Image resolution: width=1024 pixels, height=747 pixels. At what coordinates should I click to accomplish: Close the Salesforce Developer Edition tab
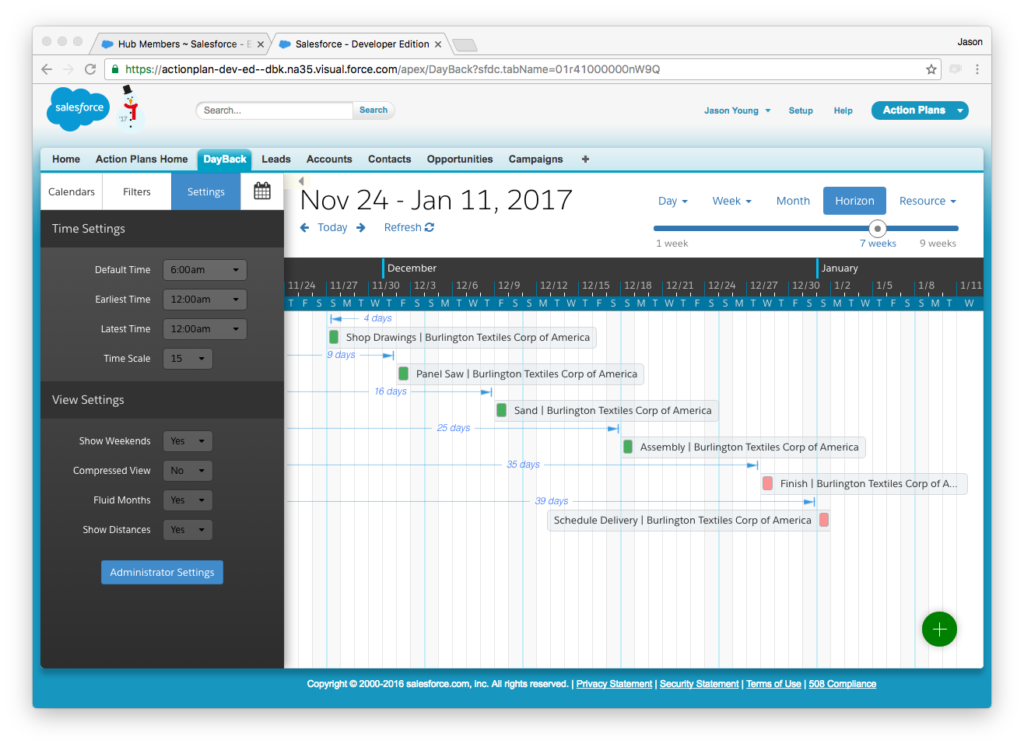click(x=438, y=44)
